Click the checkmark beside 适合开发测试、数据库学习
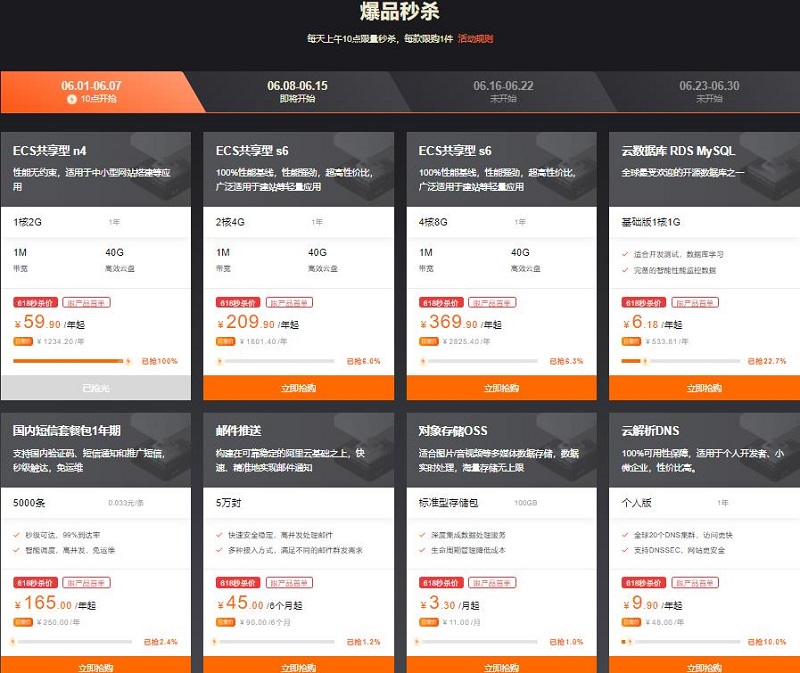Image resolution: width=800 pixels, height=673 pixels. point(625,254)
